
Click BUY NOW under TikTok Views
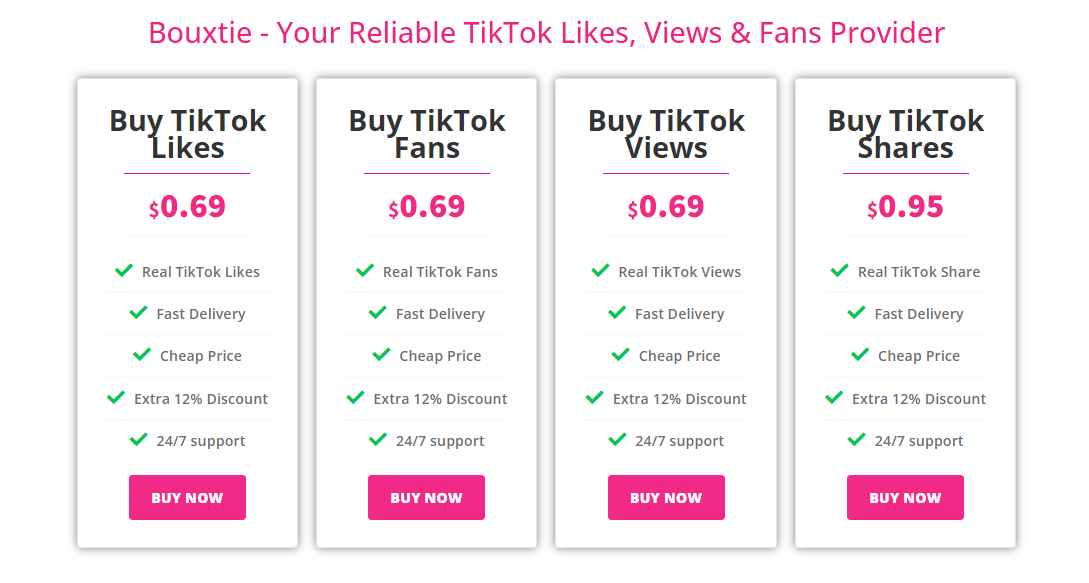pos(666,498)
